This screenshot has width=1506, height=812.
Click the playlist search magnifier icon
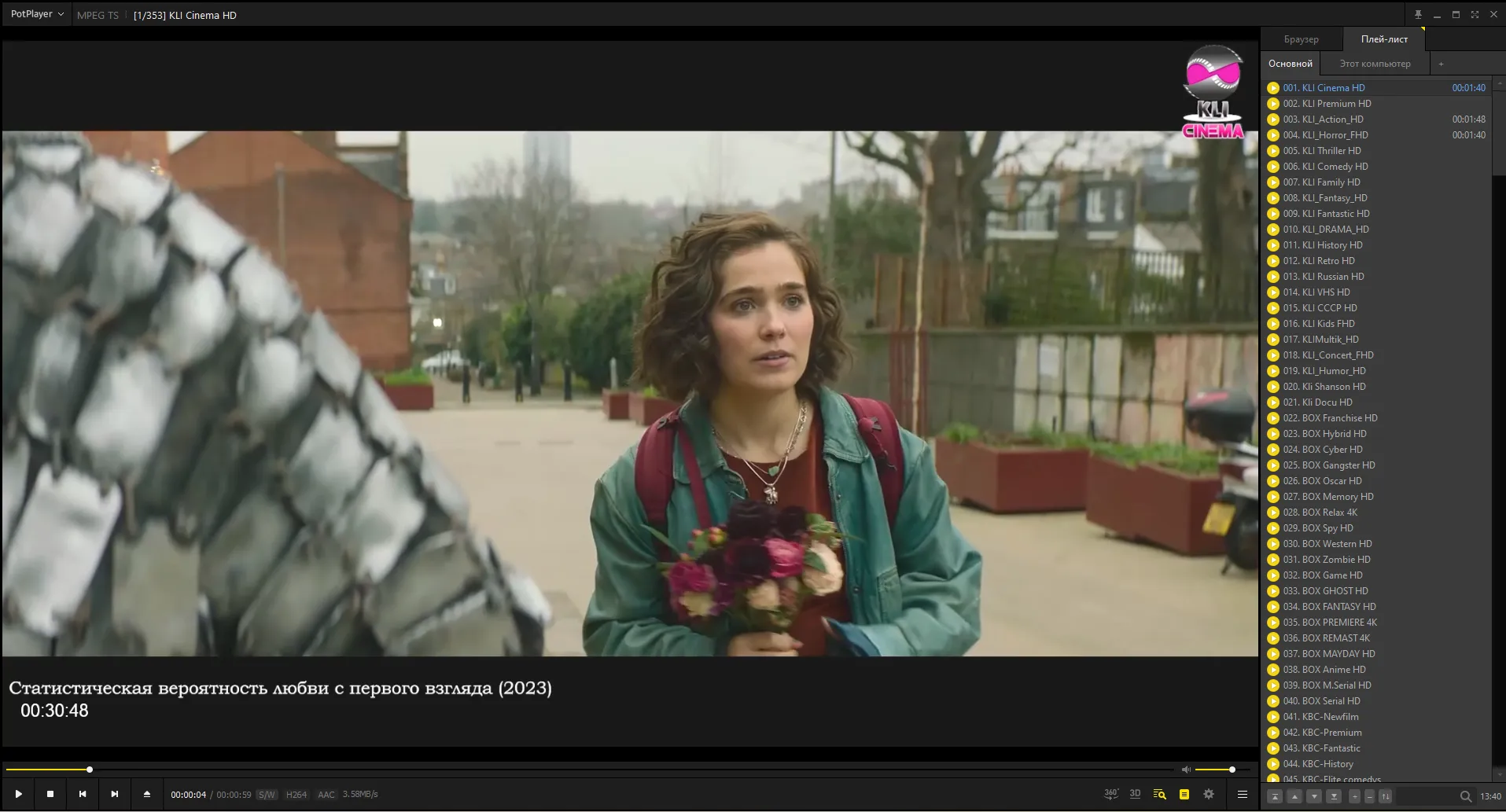click(x=1466, y=796)
